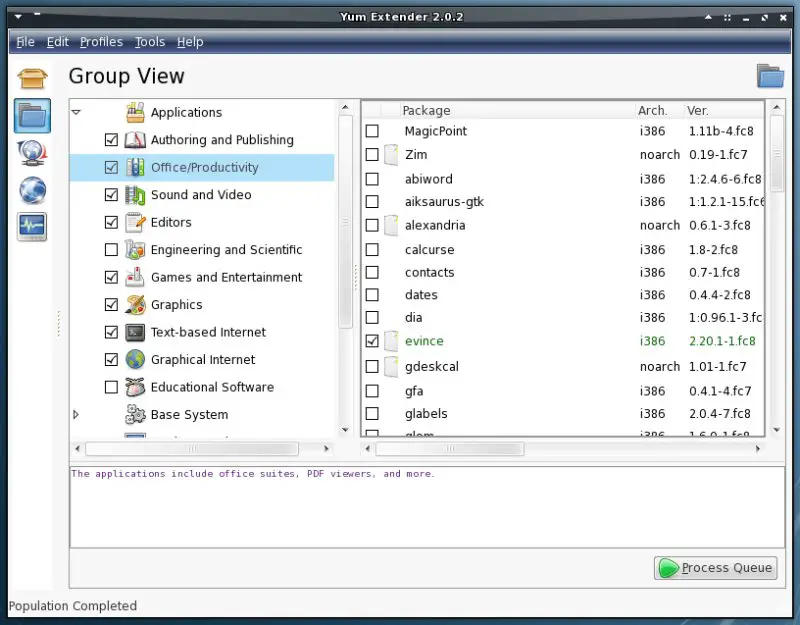Open the globe-shaped Repository View sidebar icon
Image resolution: width=800 pixels, height=625 pixels.
[32, 189]
